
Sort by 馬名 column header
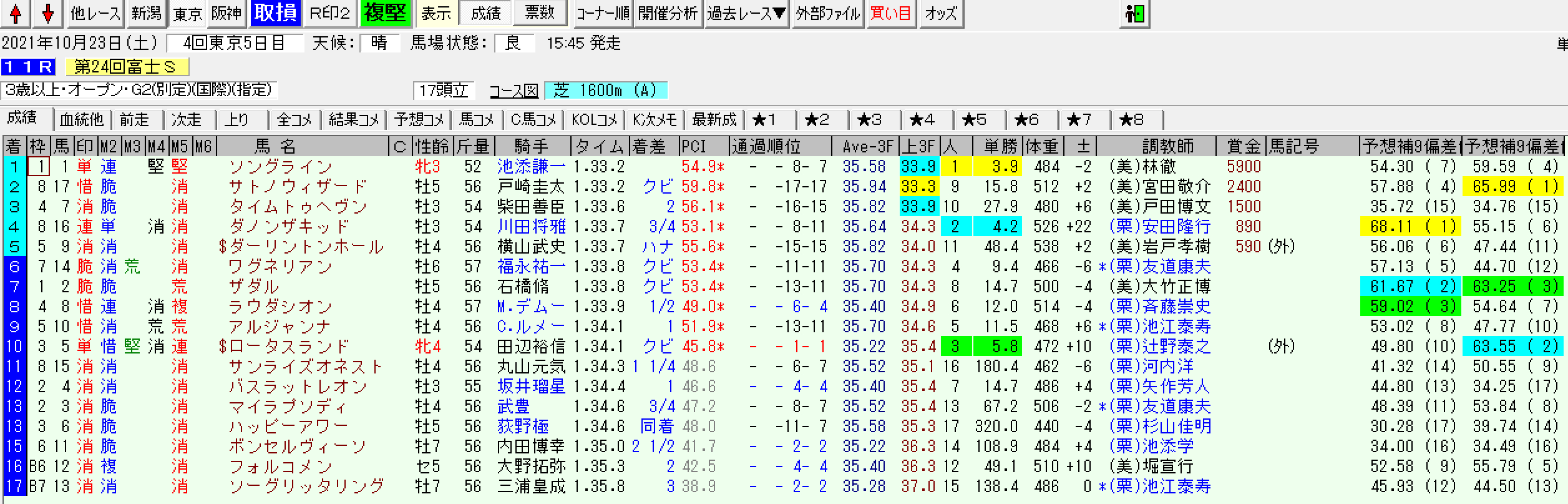point(301,147)
